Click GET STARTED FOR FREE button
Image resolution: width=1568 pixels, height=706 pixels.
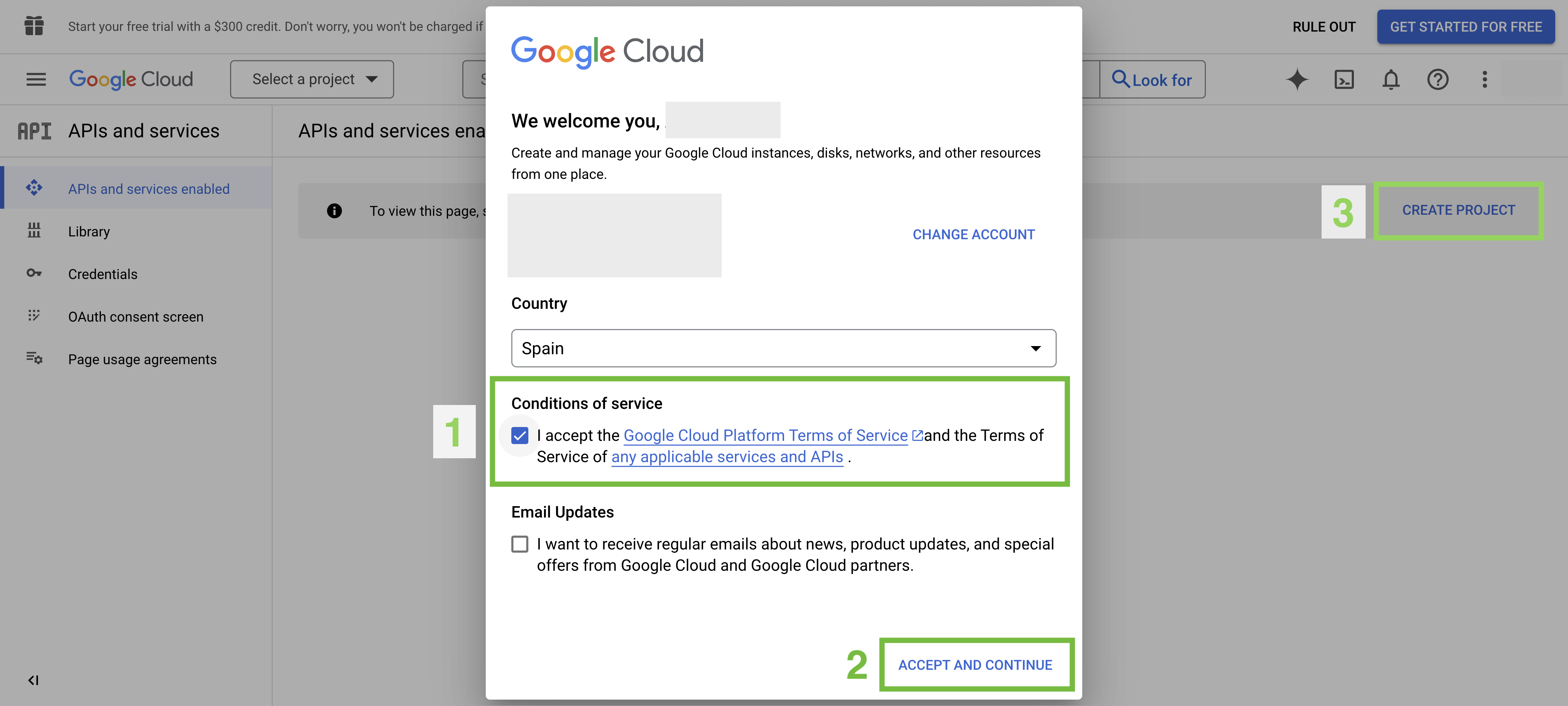coord(1466,27)
